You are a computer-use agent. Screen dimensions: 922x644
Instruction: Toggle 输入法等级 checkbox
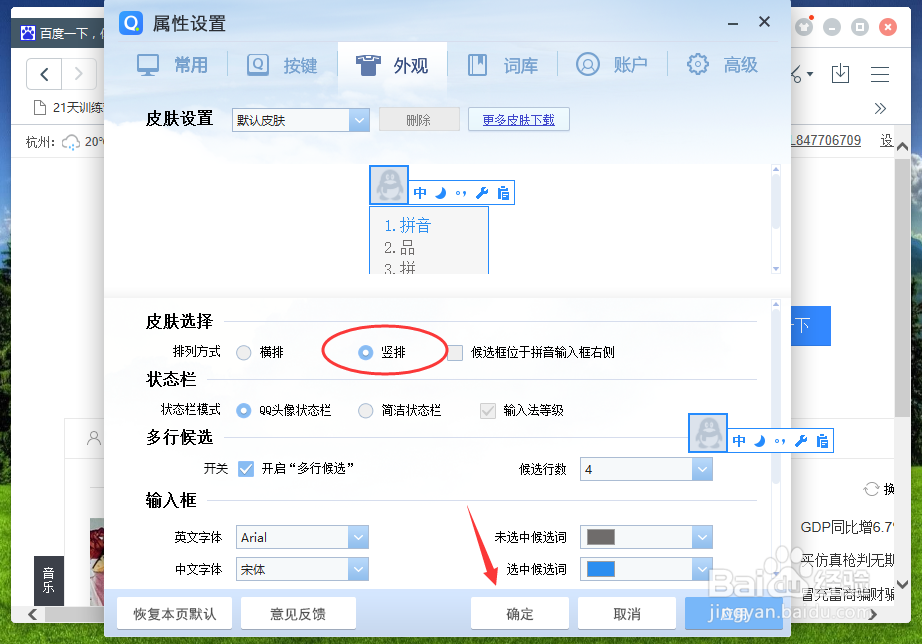pos(487,410)
